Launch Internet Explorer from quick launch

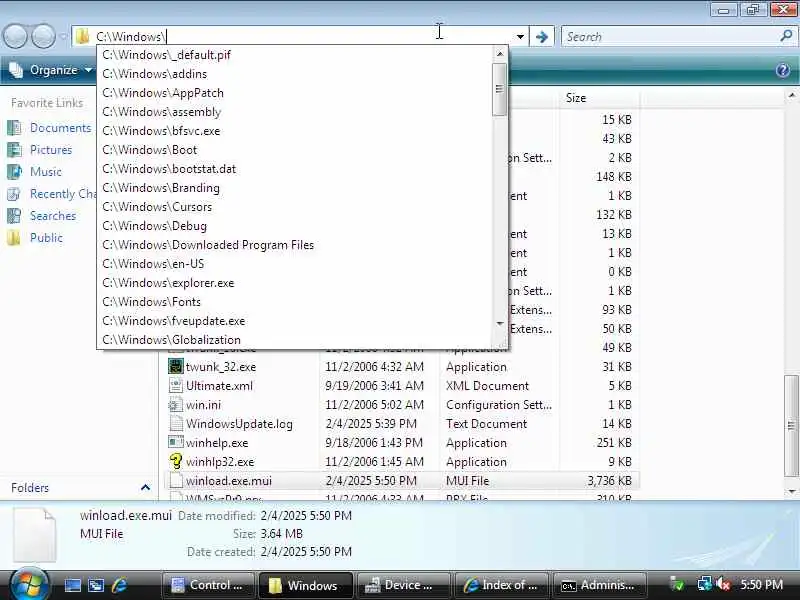[119, 585]
